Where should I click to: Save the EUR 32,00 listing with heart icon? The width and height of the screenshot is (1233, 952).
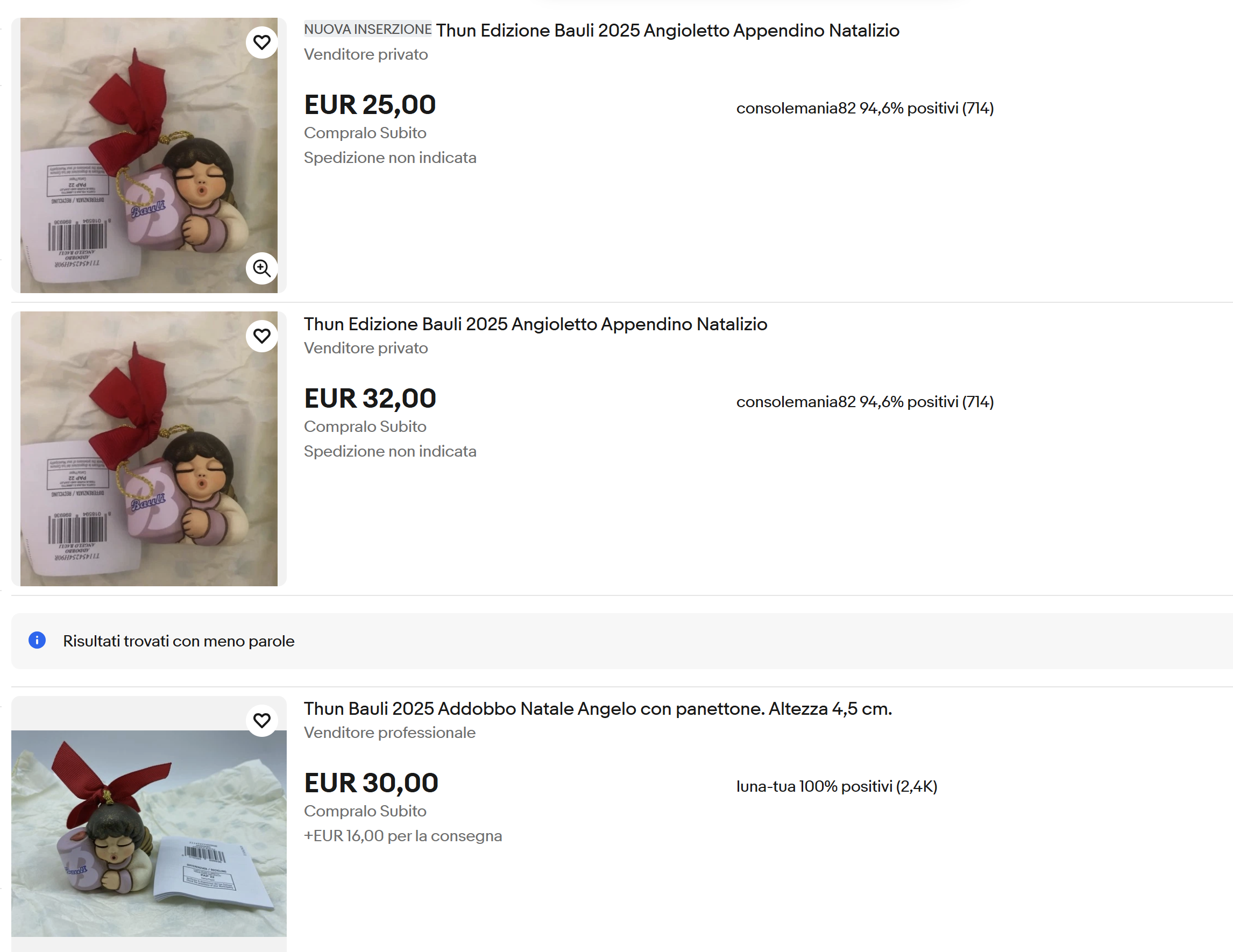pos(261,336)
